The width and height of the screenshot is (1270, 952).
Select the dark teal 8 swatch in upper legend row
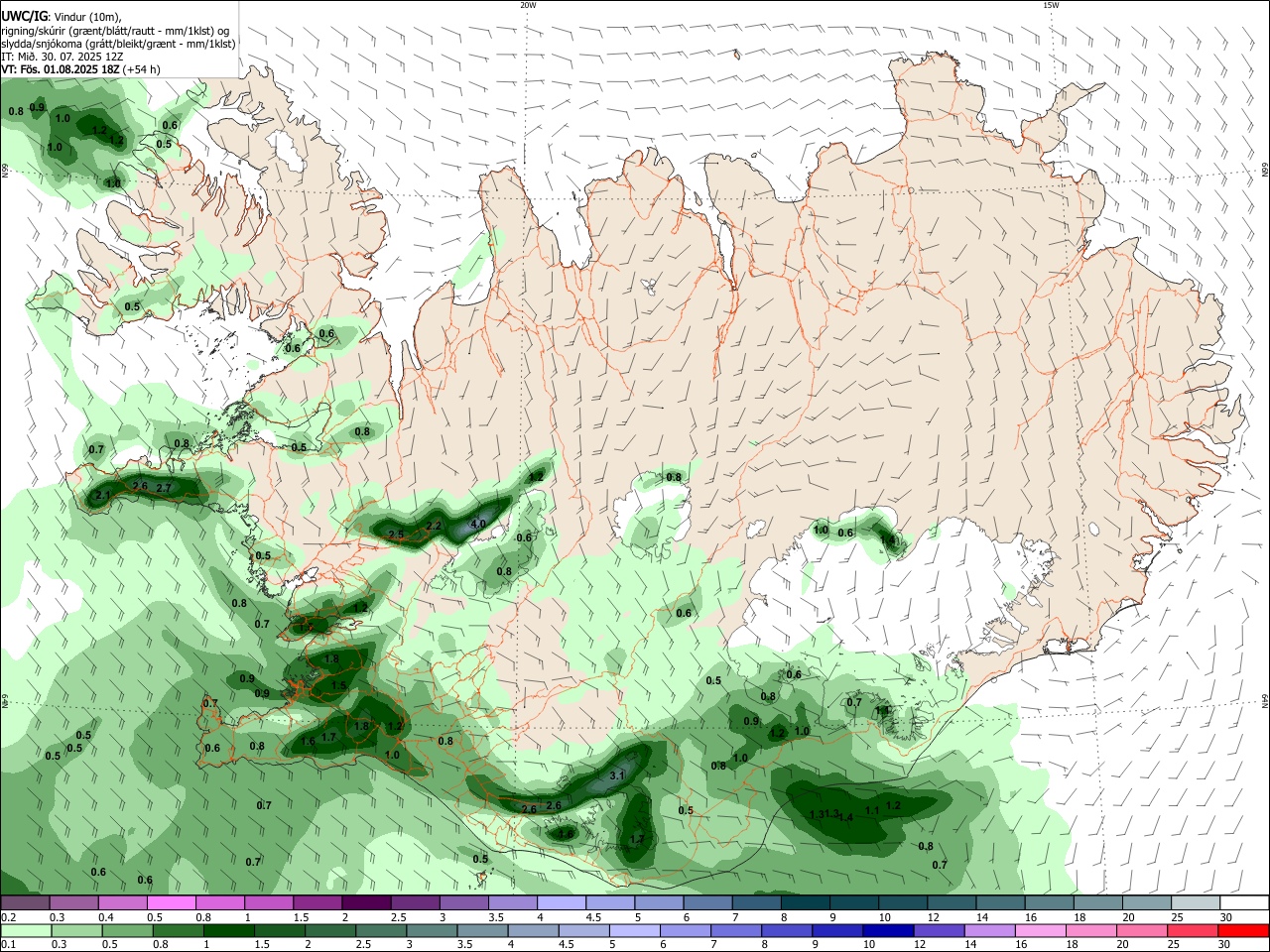805,902
